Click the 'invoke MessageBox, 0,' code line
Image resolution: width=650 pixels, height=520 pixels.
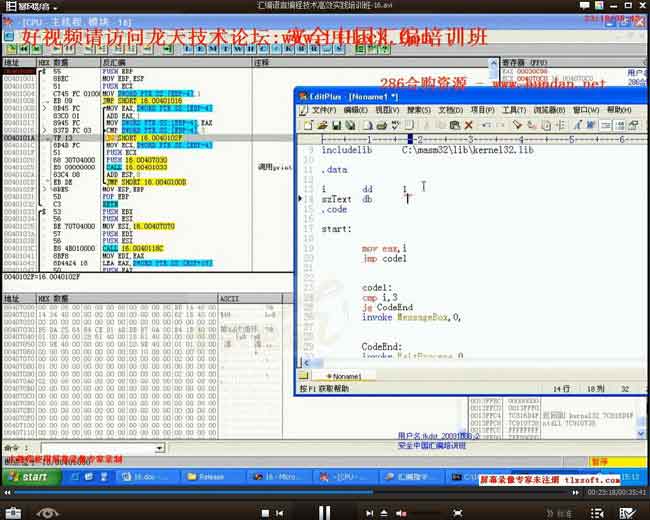click(x=411, y=317)
